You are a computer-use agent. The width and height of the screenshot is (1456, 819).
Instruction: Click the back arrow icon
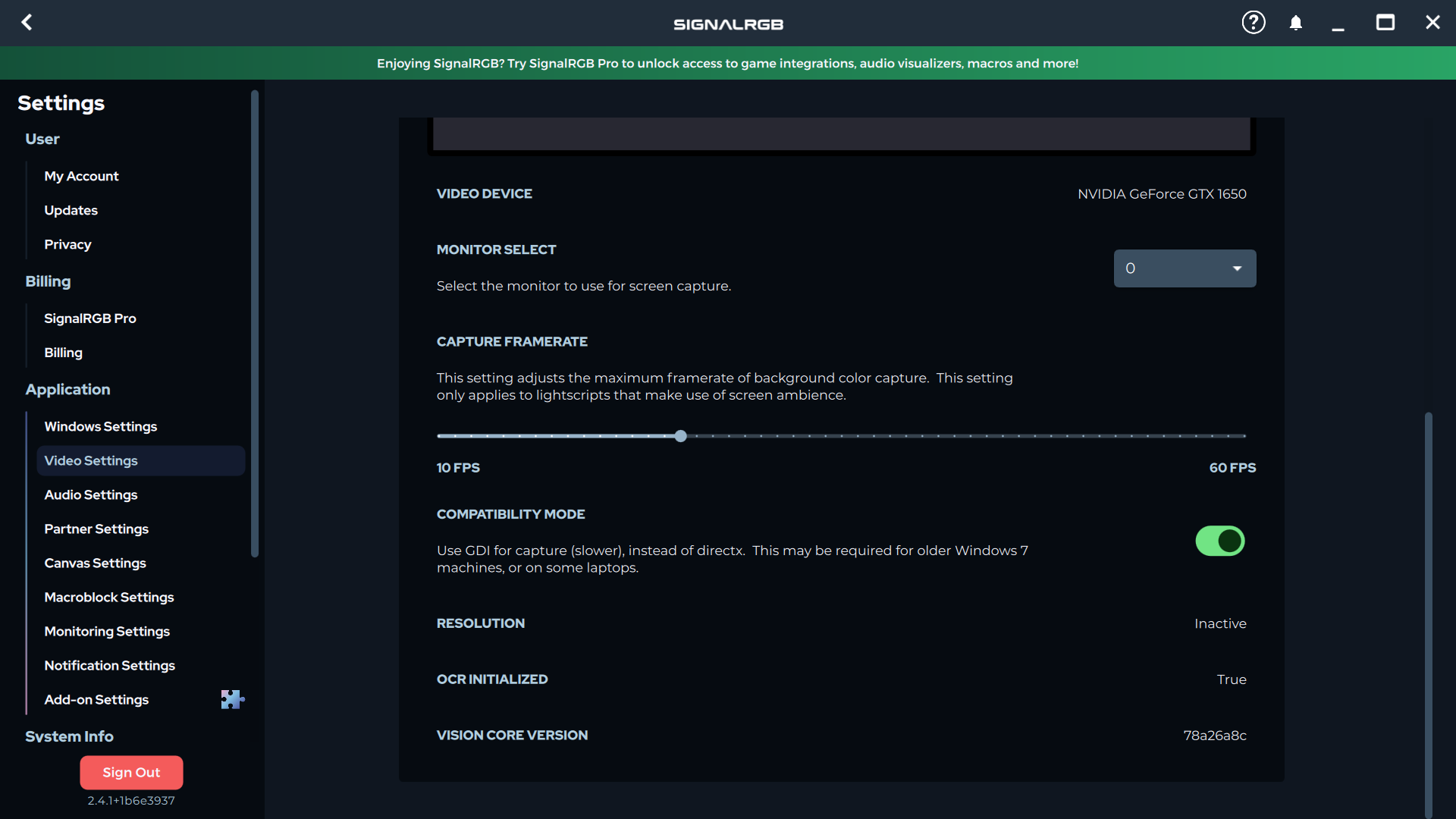click(27, 23)
